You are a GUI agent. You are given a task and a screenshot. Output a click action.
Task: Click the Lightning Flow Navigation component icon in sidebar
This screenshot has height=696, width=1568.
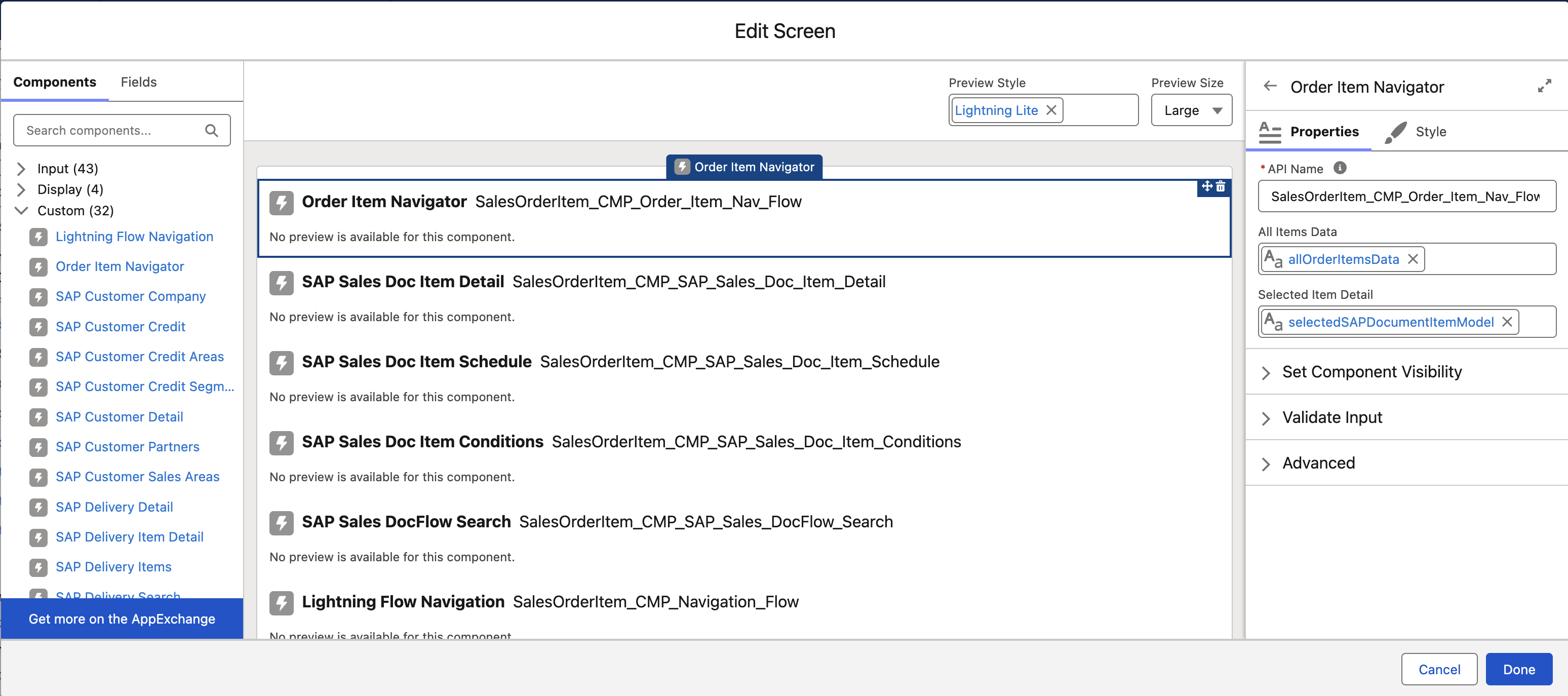pyautogui.click(x=38, y=237)
